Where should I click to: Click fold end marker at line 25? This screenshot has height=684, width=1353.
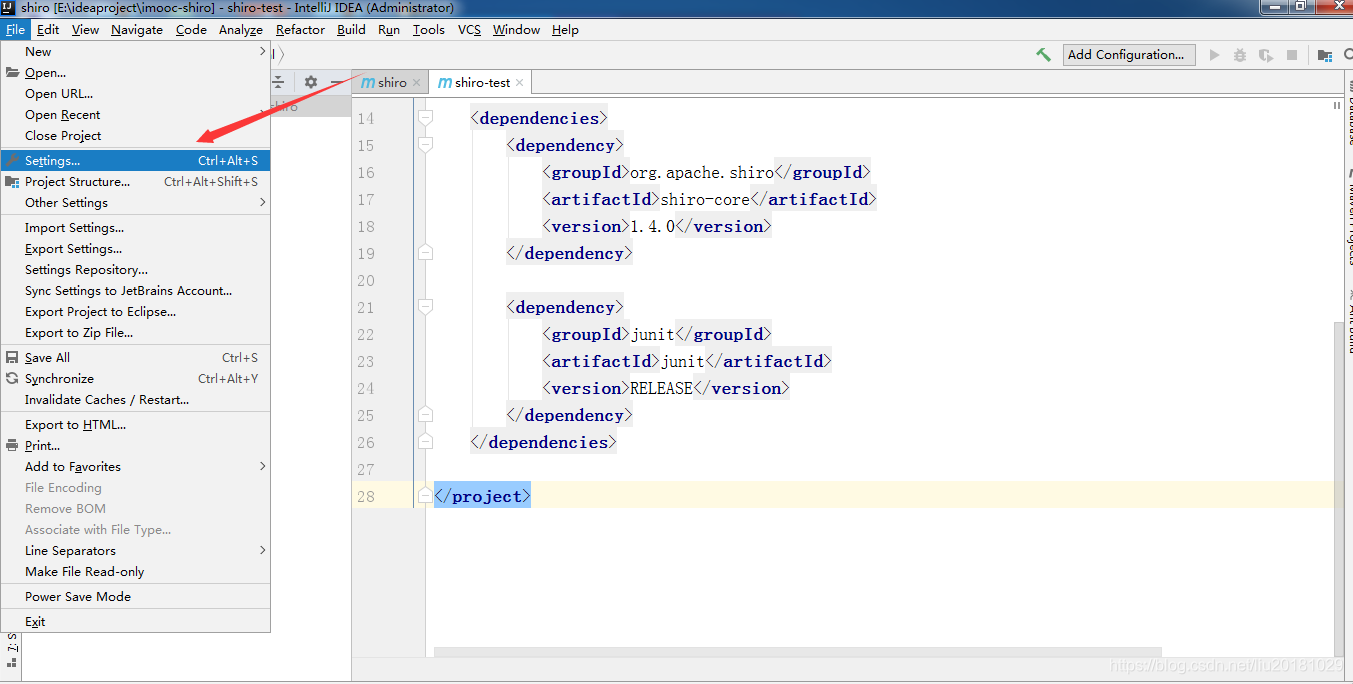point(425,415)
